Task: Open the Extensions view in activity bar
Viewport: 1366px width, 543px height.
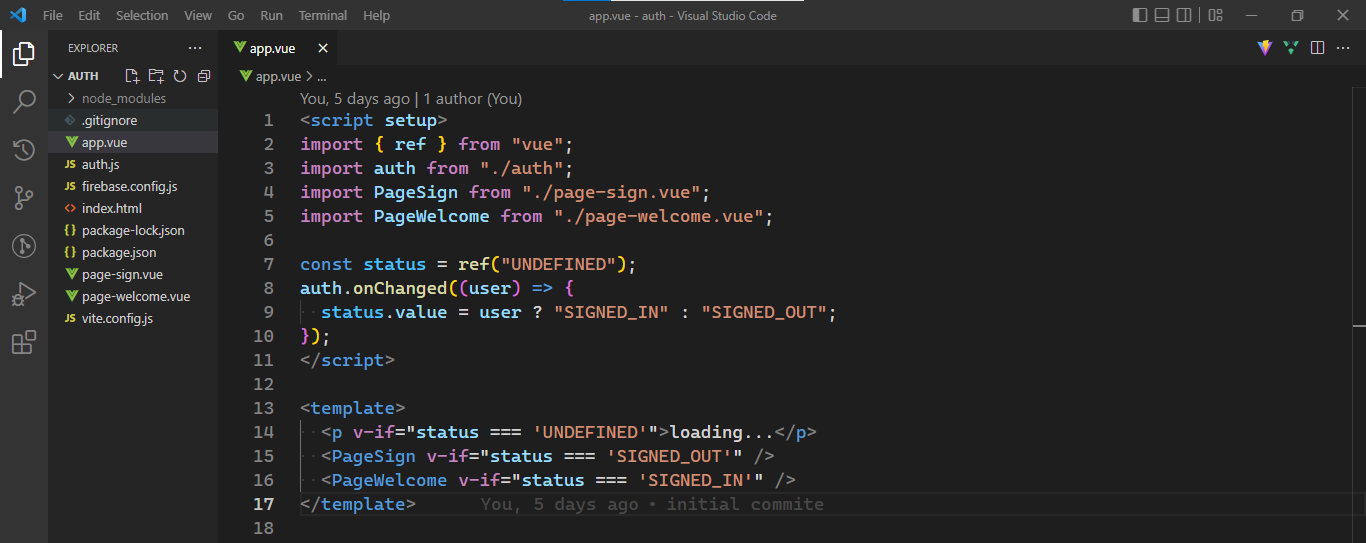Action: pos(24,343)
